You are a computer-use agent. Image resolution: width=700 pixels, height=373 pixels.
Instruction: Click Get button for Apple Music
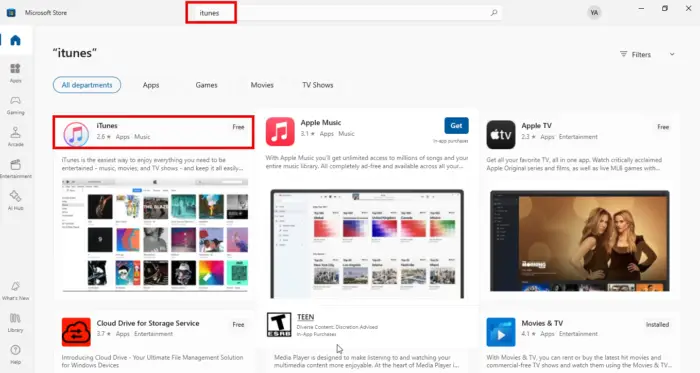[x=456, y=126]
